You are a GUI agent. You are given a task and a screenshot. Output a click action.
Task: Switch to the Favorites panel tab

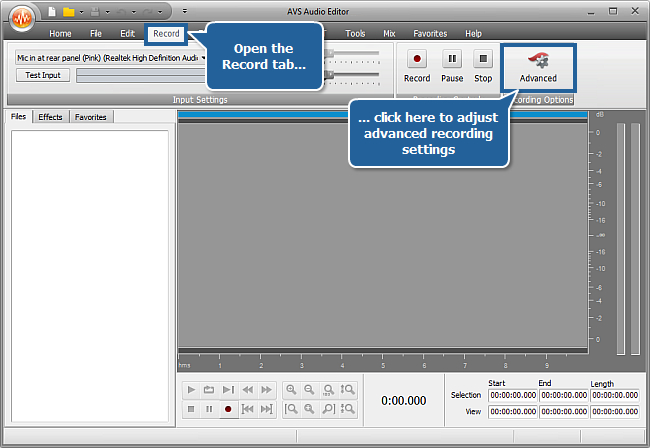(x=91, y=117)
